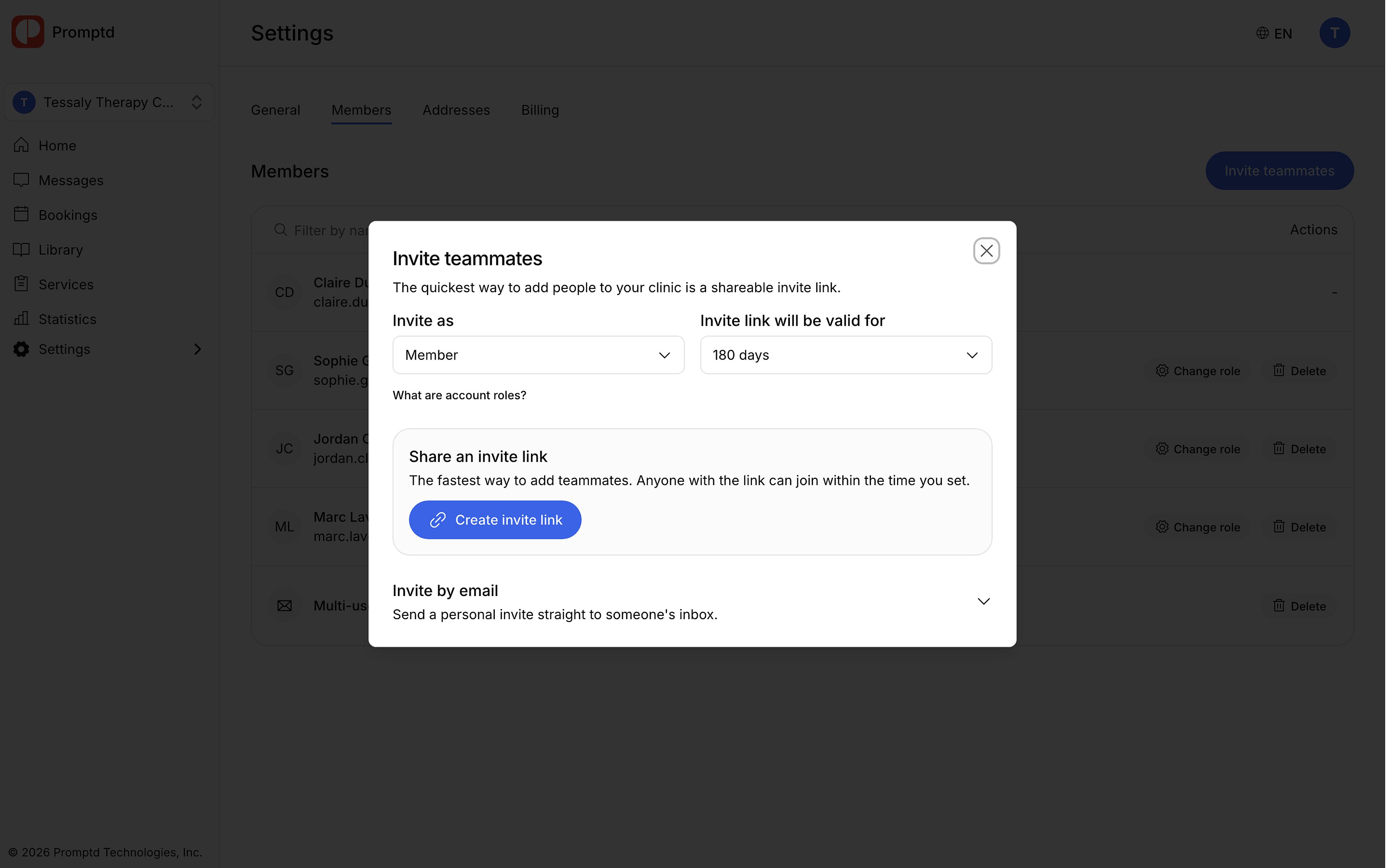
Task: View Statistics from the sidebar
Action: point(109,319)
